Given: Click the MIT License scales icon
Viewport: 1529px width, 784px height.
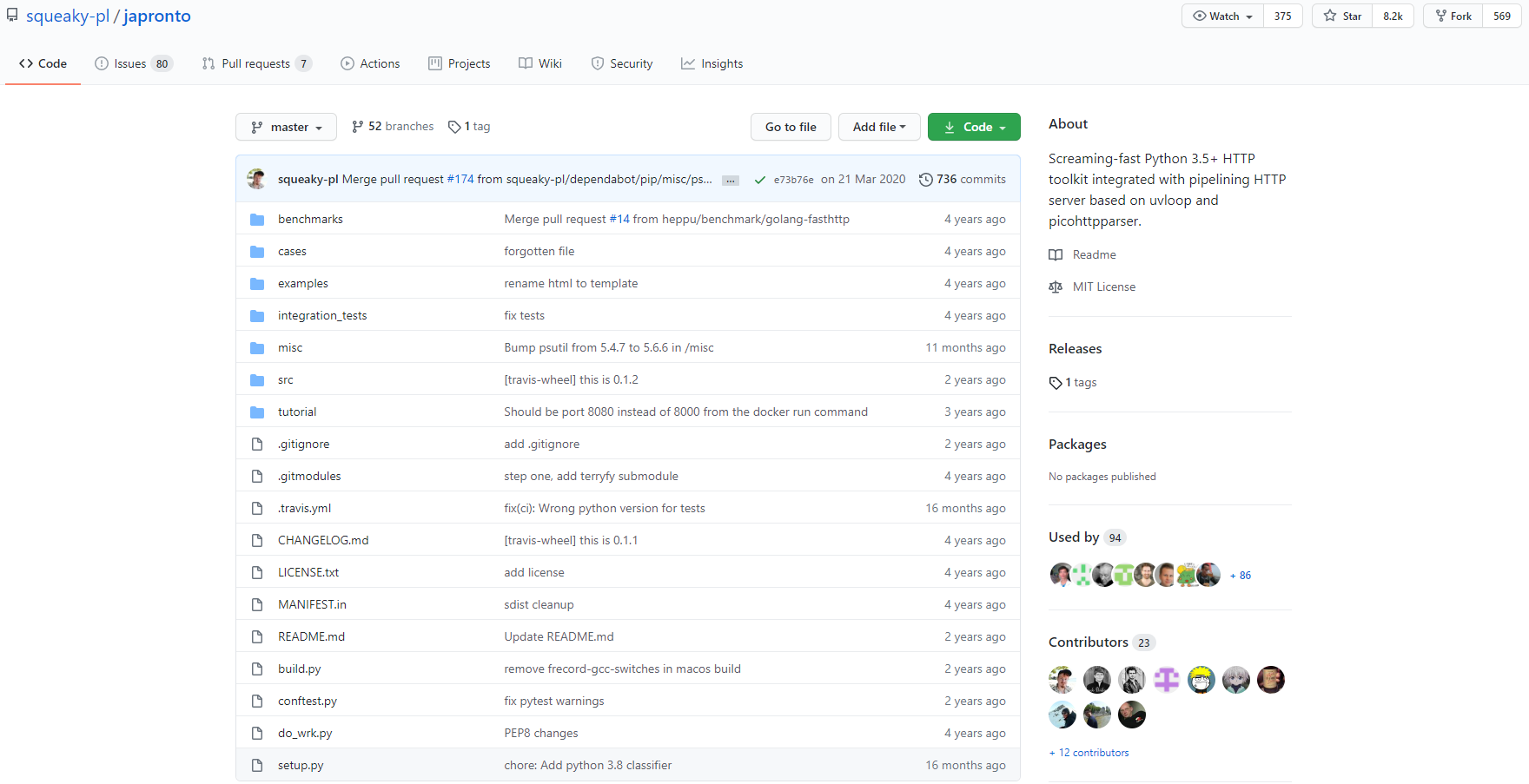Looking at the screenshot, I should tap(1055, 287).
